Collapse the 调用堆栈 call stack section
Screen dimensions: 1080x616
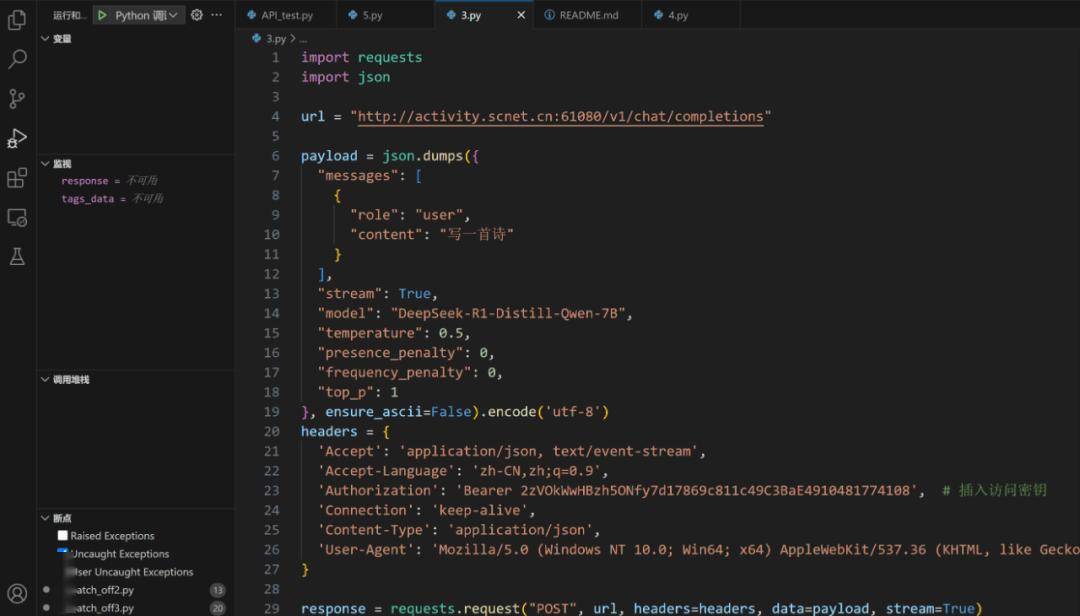tap(46, 380)
